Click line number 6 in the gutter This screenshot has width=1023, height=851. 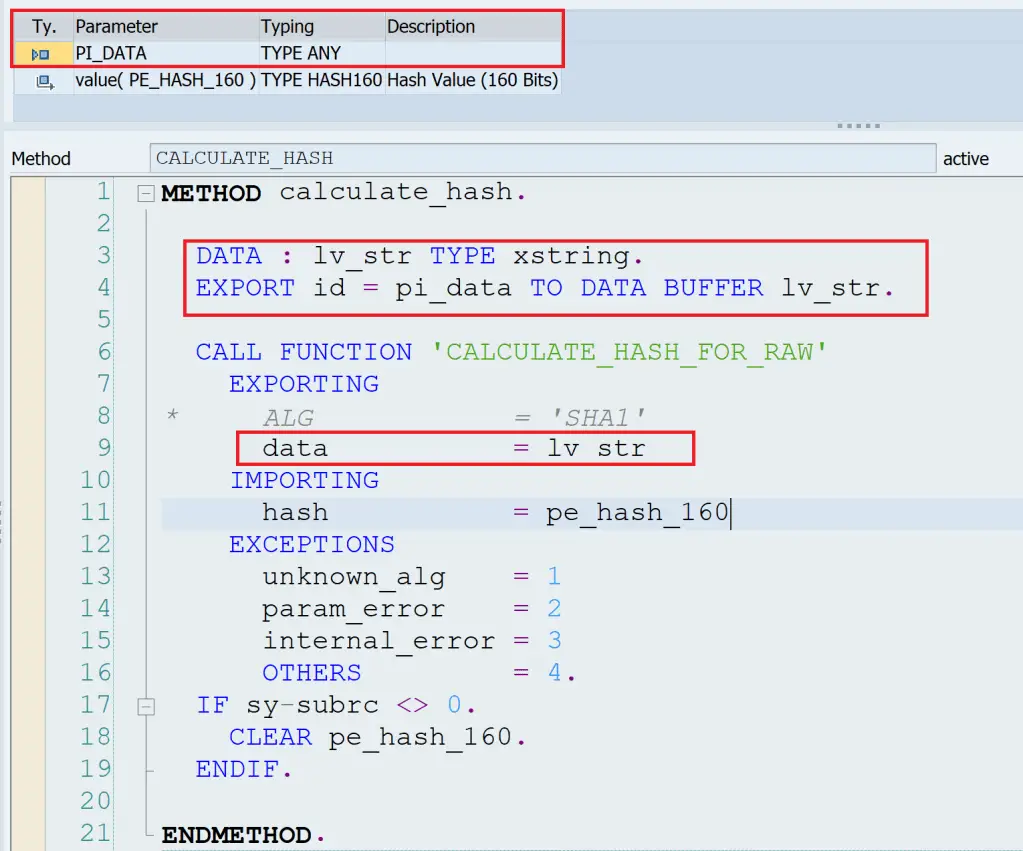(102, 352)
